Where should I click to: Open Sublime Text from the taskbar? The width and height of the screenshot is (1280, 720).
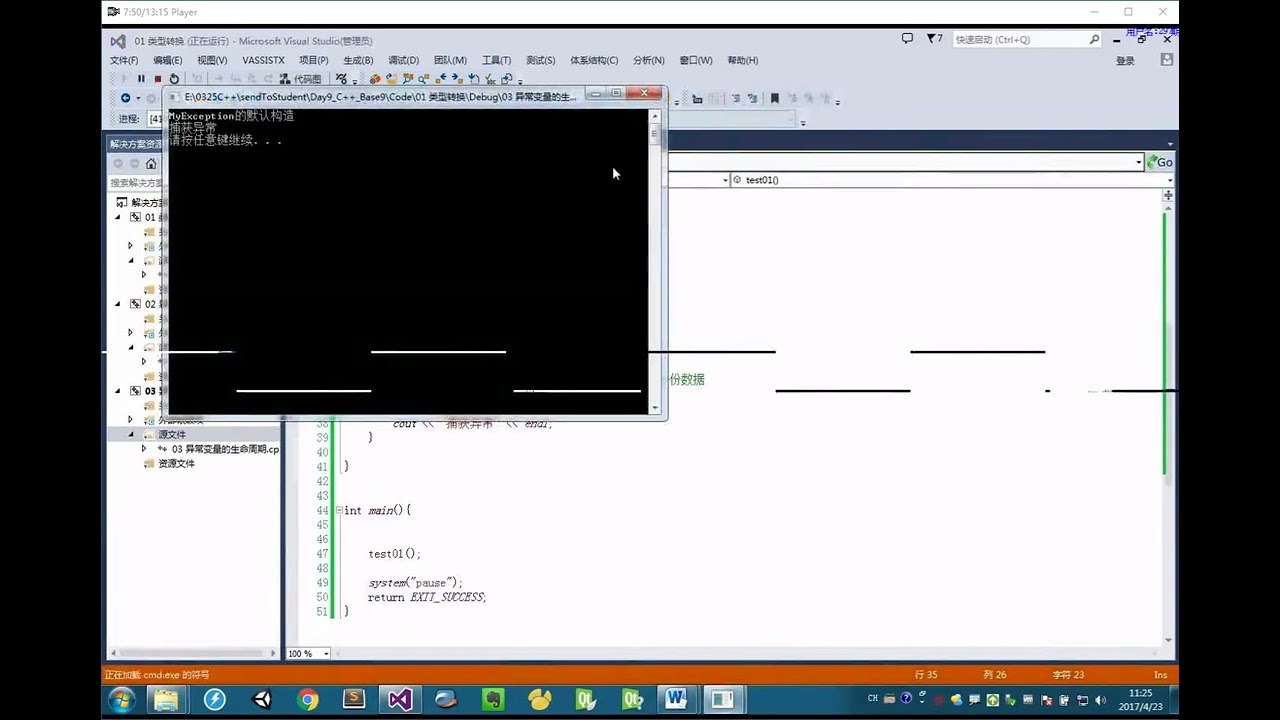tap(354, 699)
